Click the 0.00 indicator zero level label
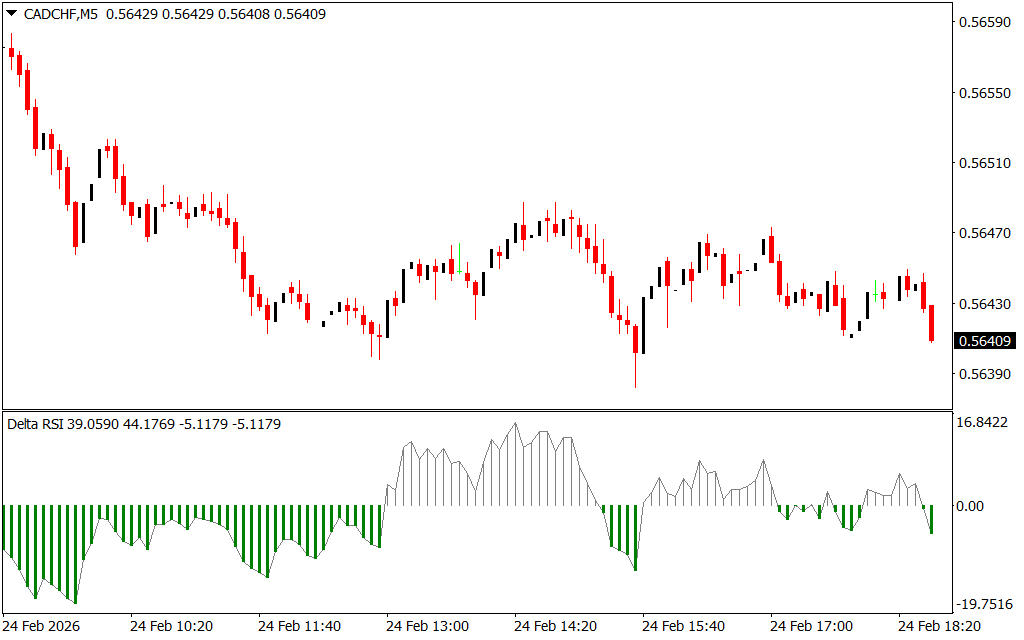The height and width of the screenshot is (640, 1024). click(x=970, y=506)
